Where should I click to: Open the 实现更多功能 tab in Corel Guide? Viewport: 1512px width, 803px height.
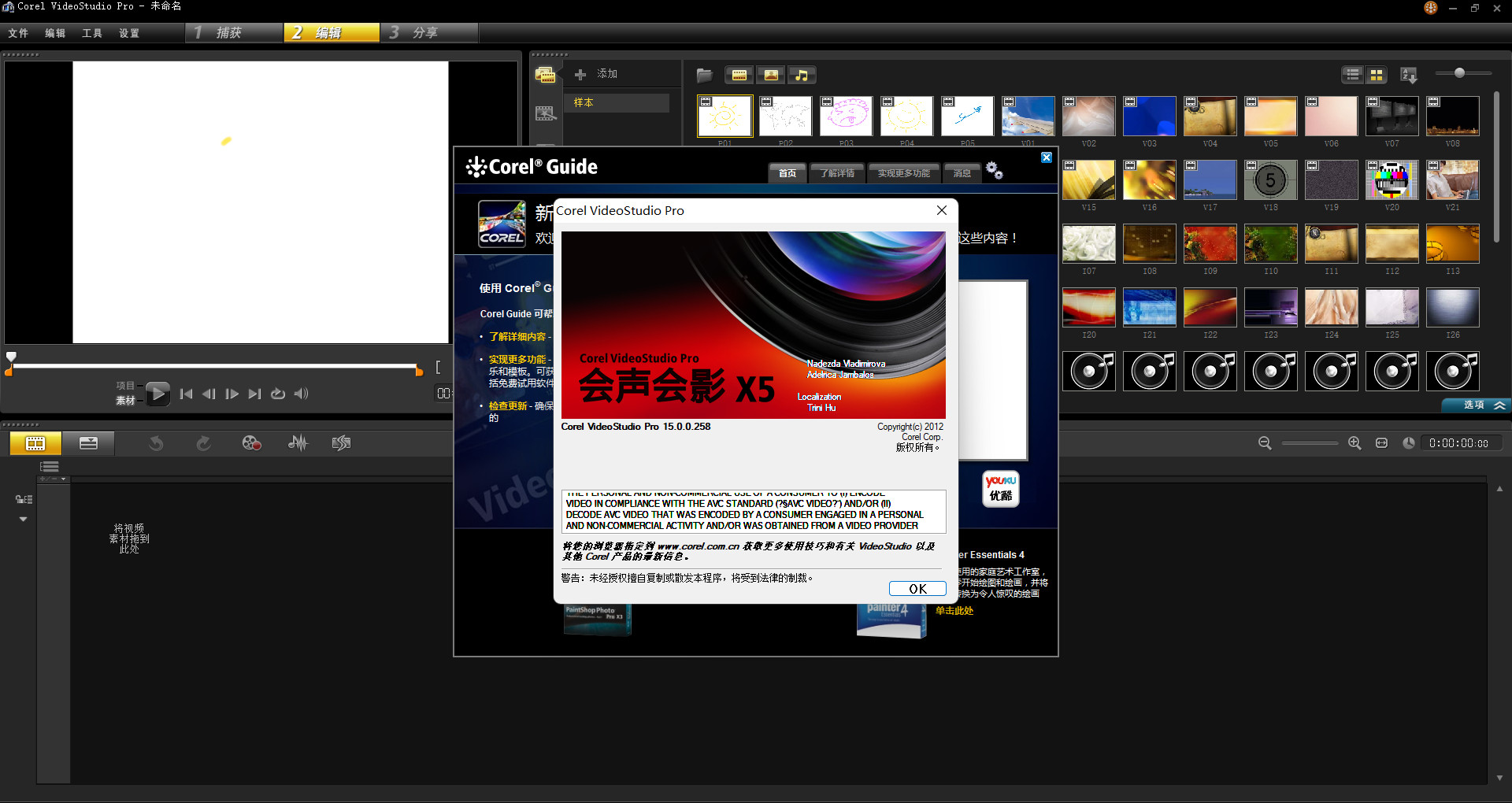tap(904, 173)
